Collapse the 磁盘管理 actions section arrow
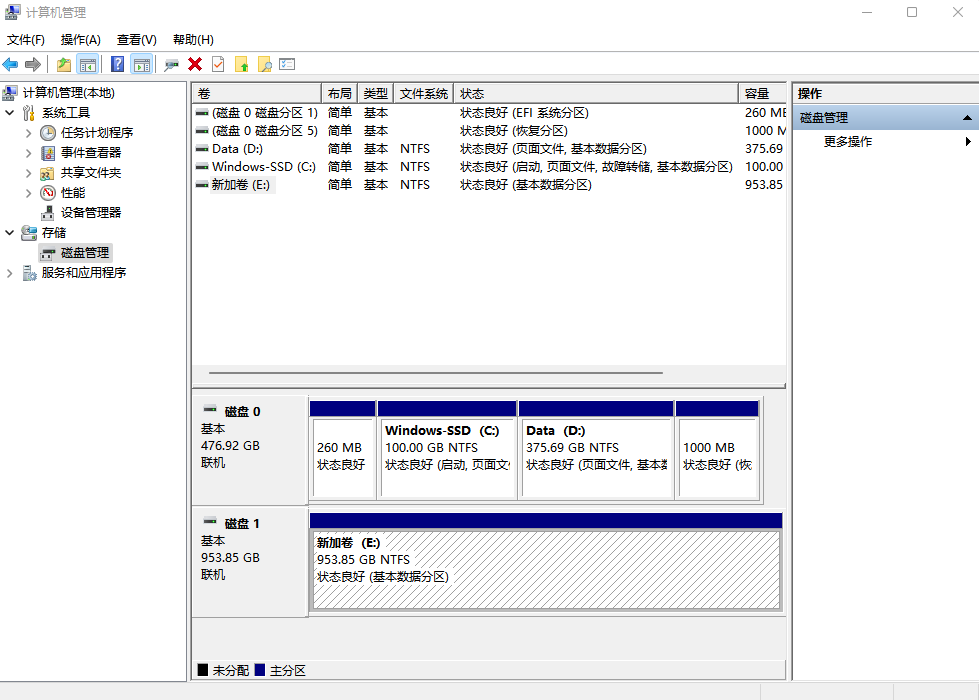 (x=967, y=118)
